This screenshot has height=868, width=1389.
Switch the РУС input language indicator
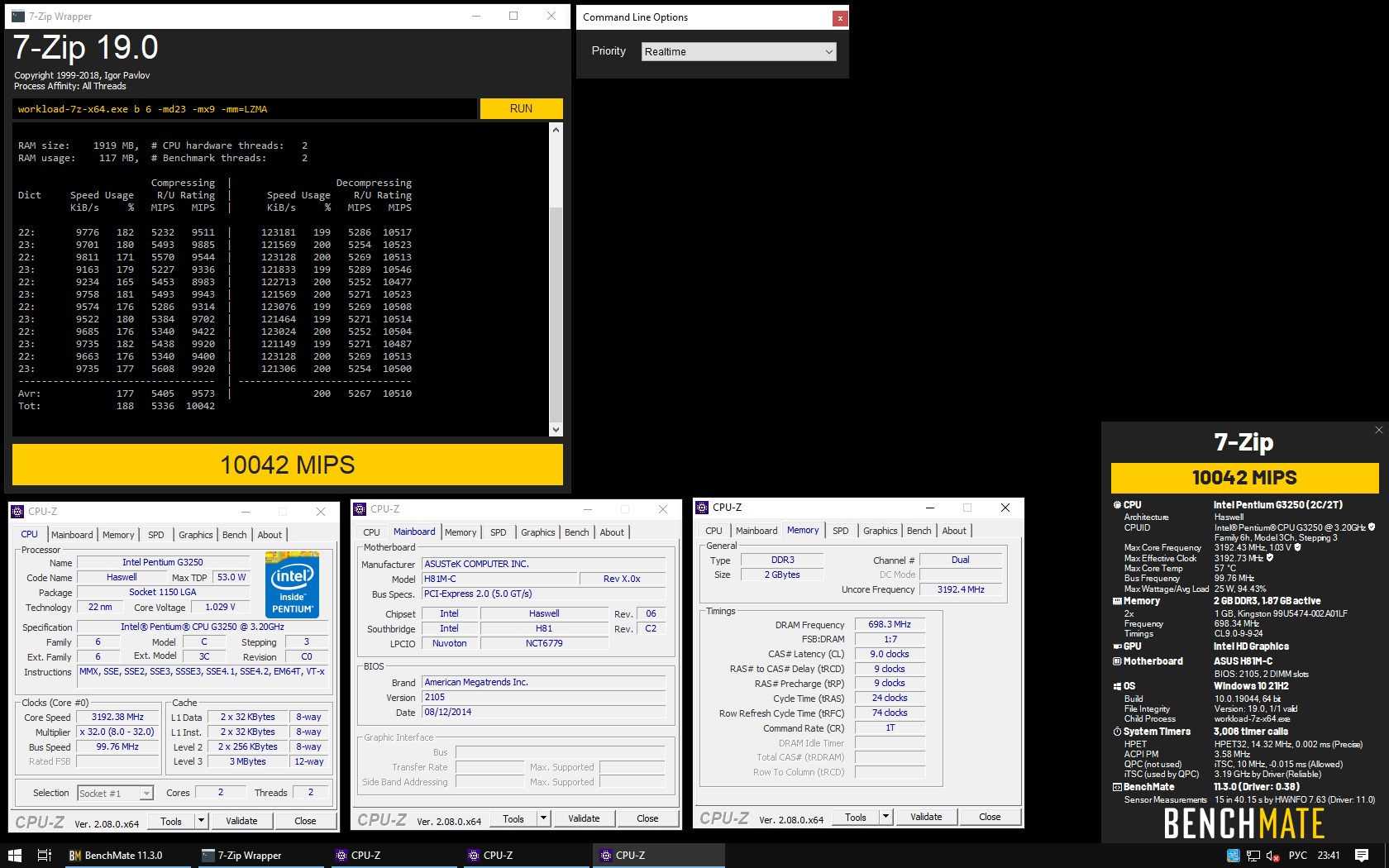(x=1298, y=856)
